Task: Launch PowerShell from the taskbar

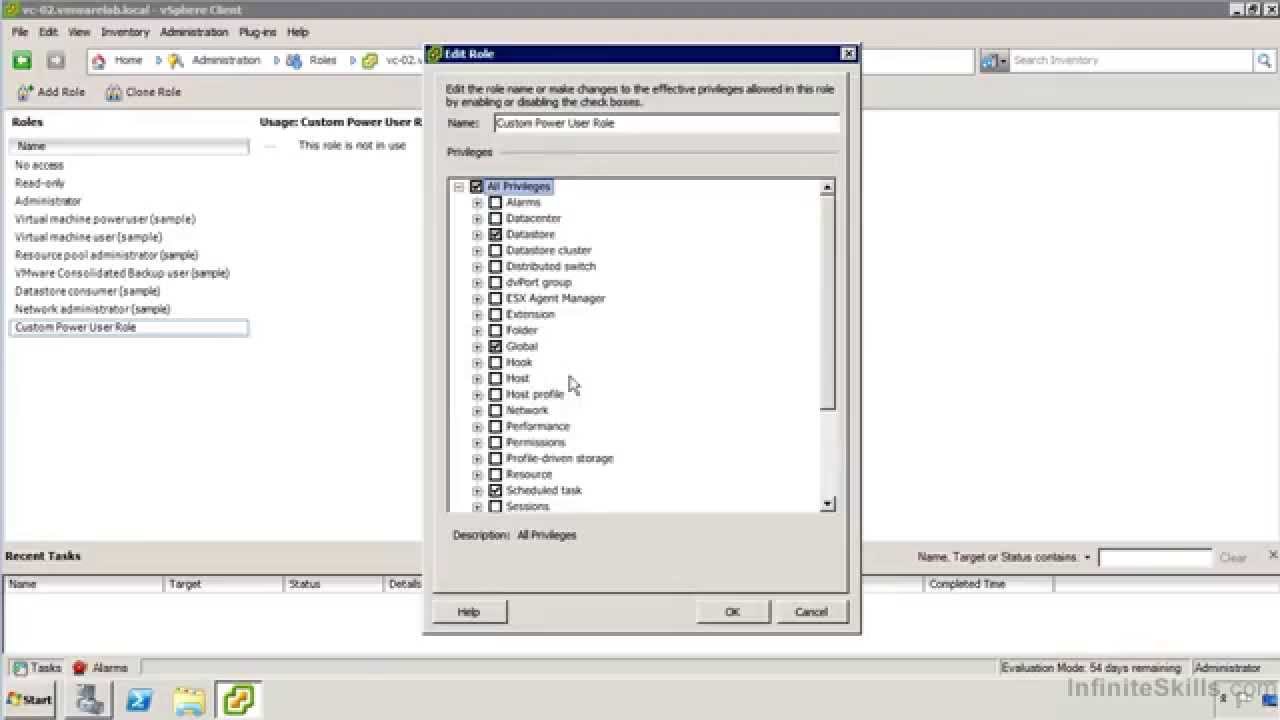Action: pyautogui.click(x=139, y=699)
